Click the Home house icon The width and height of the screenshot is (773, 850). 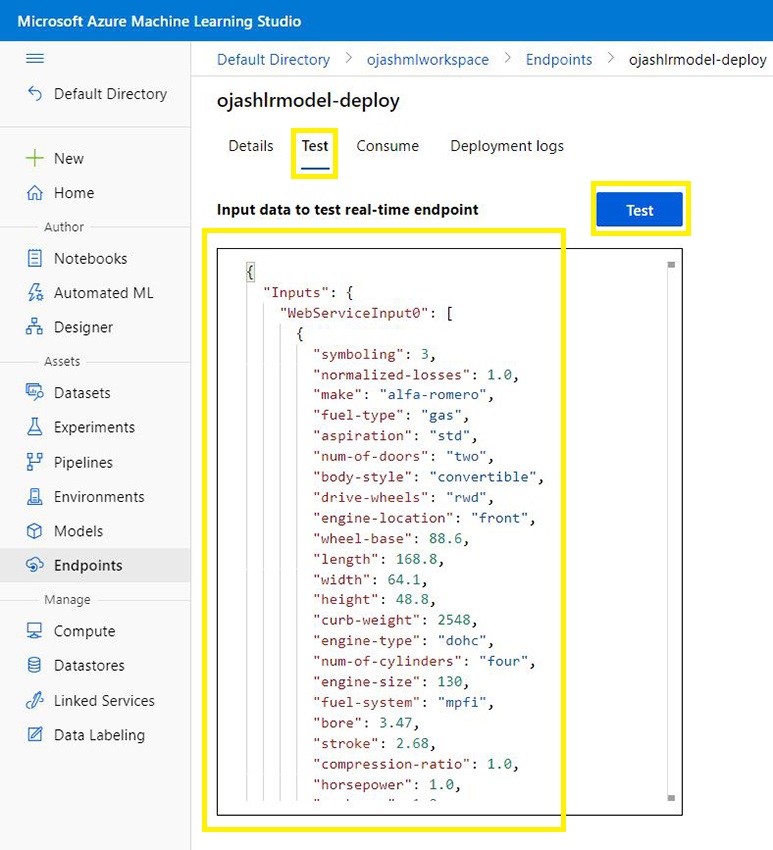pyautogui.click(x=35, y=192)
